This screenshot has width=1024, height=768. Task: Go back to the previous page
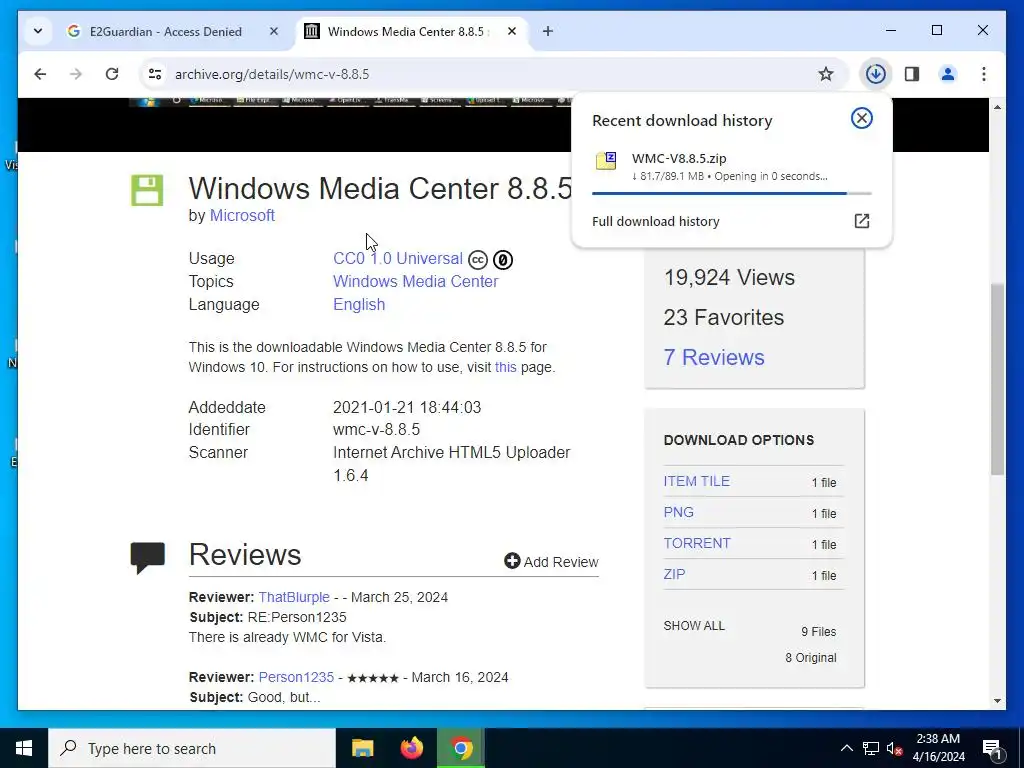(40, 74)
